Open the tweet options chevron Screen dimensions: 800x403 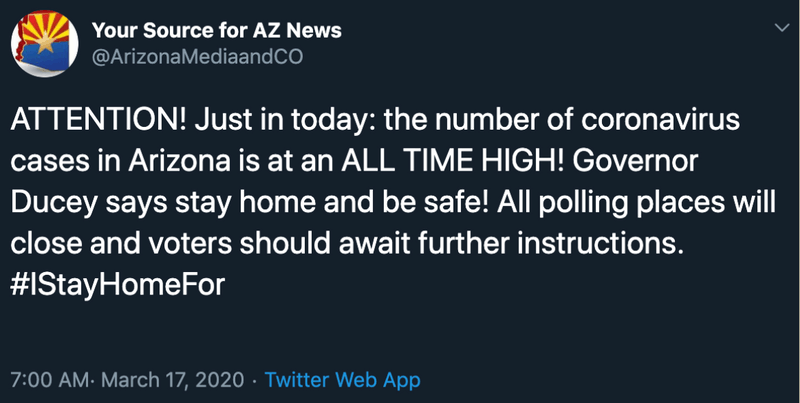tap(781, 31)
